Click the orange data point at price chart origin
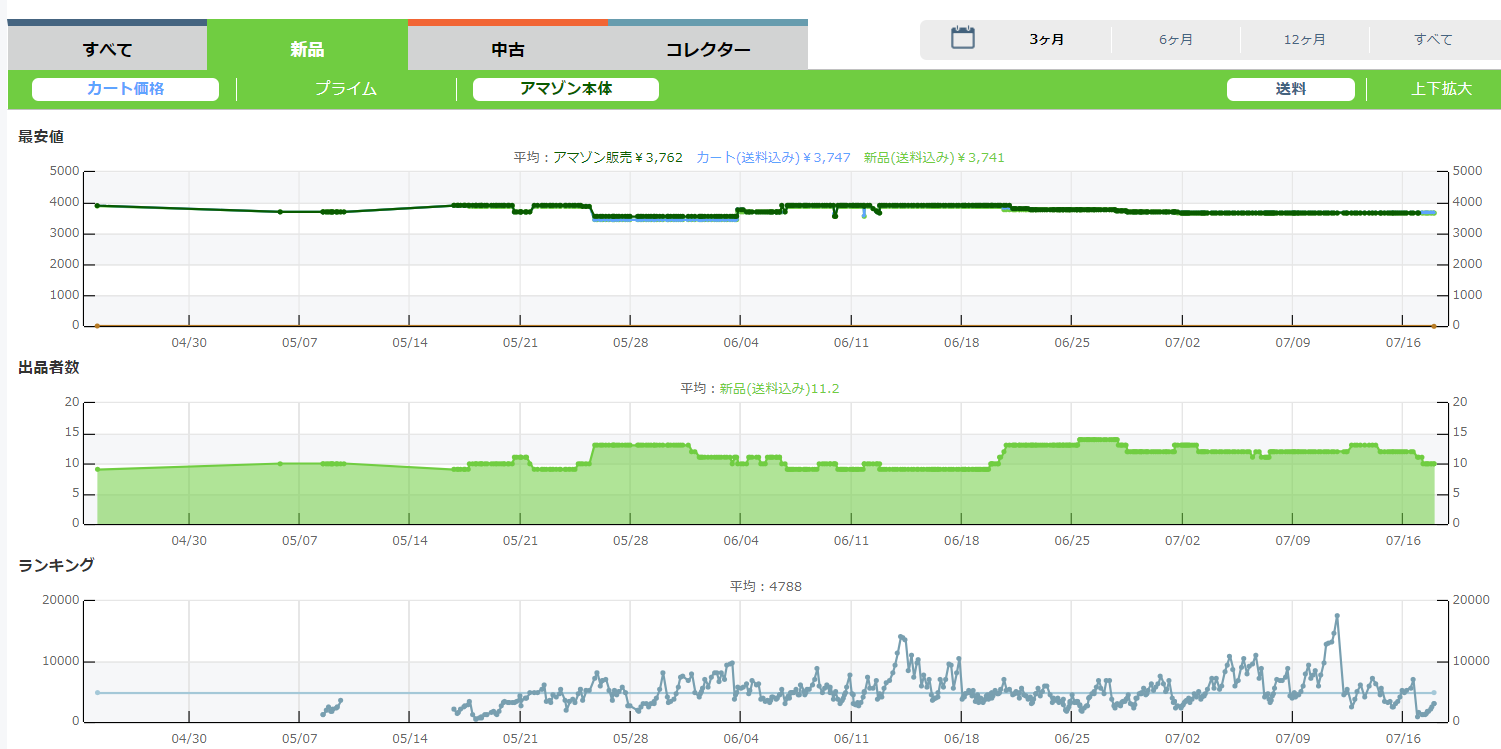This screenshot has height=749, width=1501. pos(97,326)
